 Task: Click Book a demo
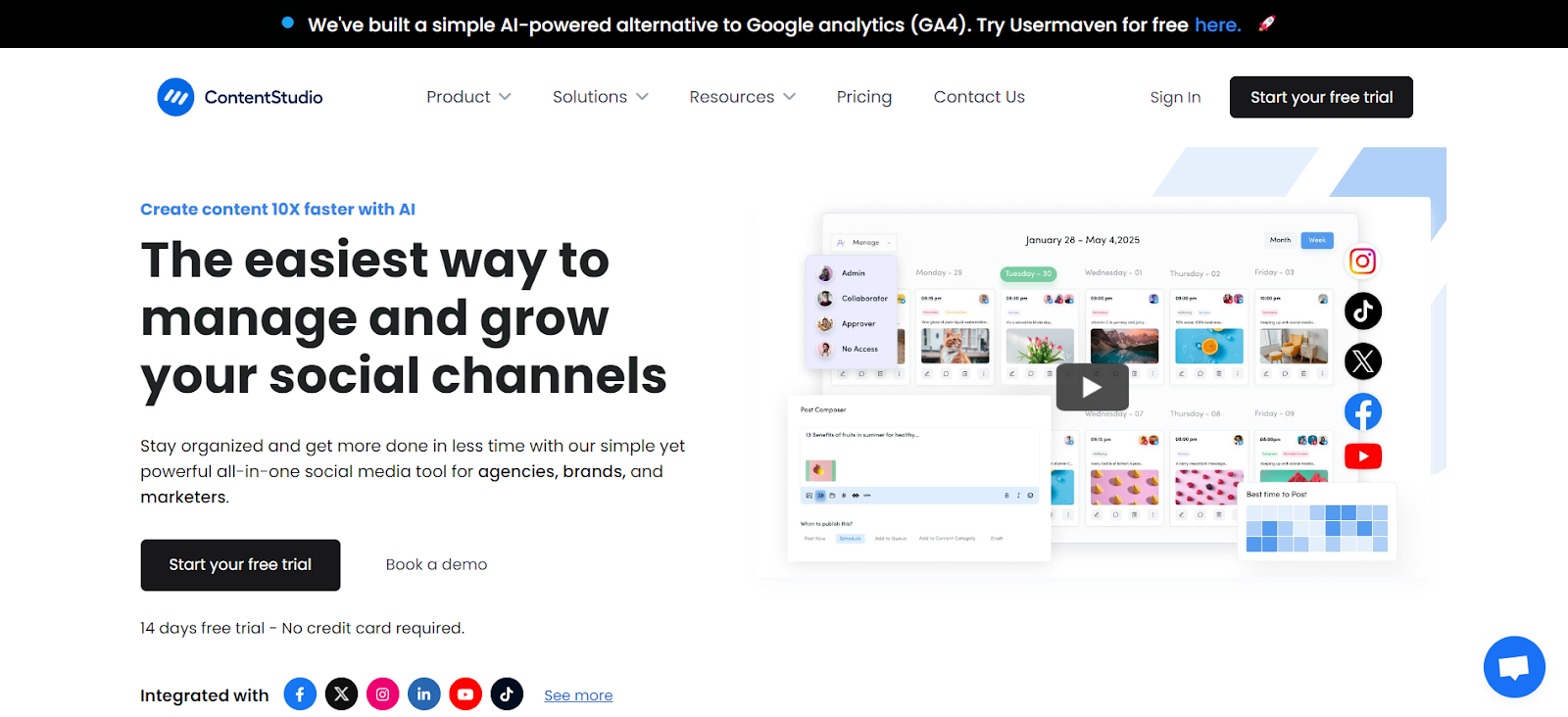[436, 565]
